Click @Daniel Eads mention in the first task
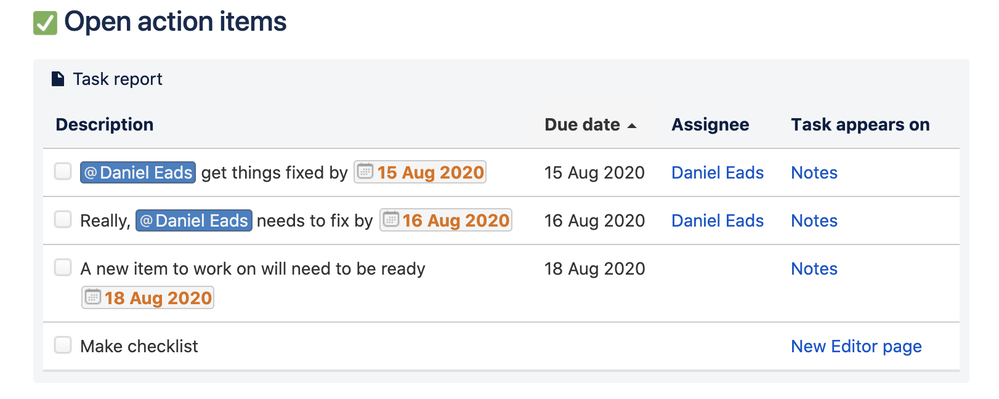 [138, 172]
